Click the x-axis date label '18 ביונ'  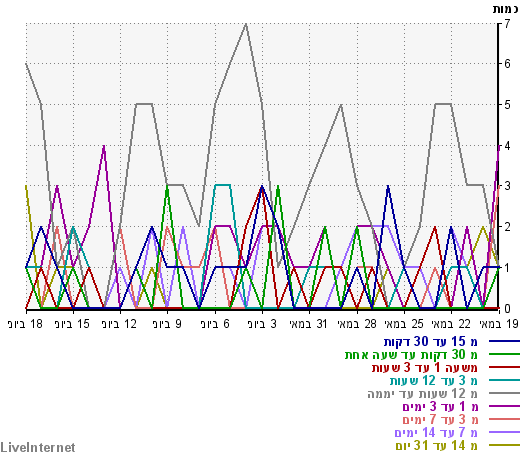[x=25, y=324]
